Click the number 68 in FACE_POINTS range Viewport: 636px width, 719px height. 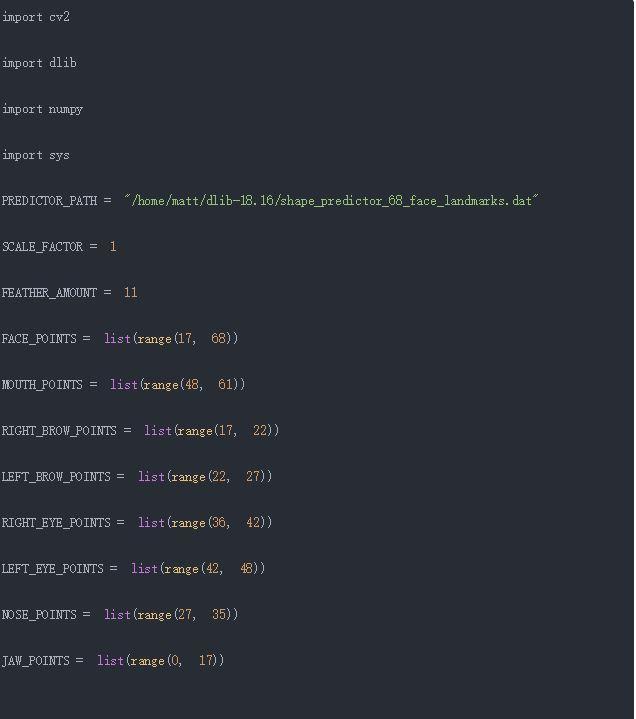(x=219, y=339)
